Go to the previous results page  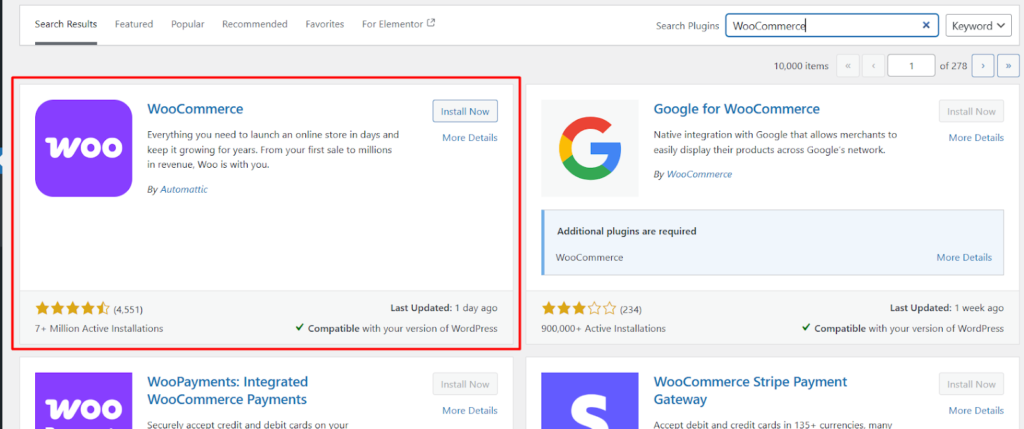point(873,65)
